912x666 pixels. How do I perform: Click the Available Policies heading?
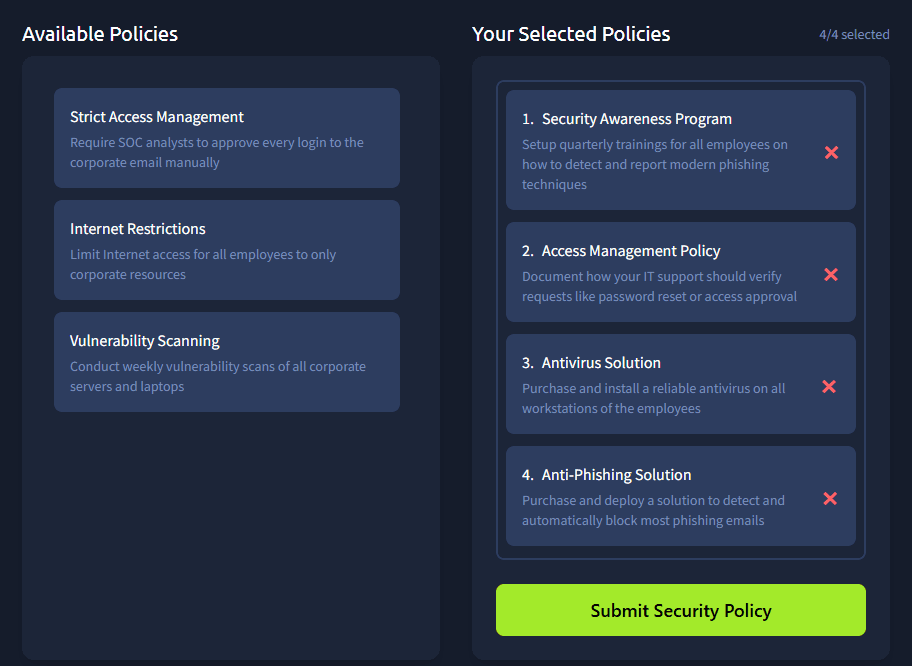[x=100, y=34]
